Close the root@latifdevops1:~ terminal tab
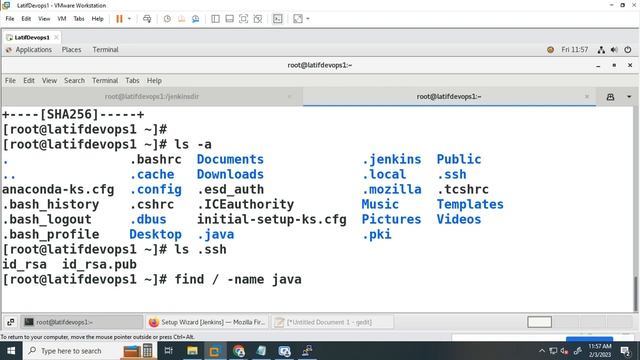640x360 pixels. [587, 97]
